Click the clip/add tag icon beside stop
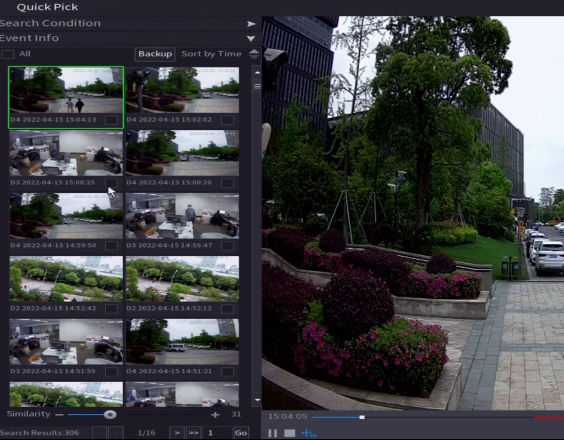 pyautogui.click(x=309, y=433)
